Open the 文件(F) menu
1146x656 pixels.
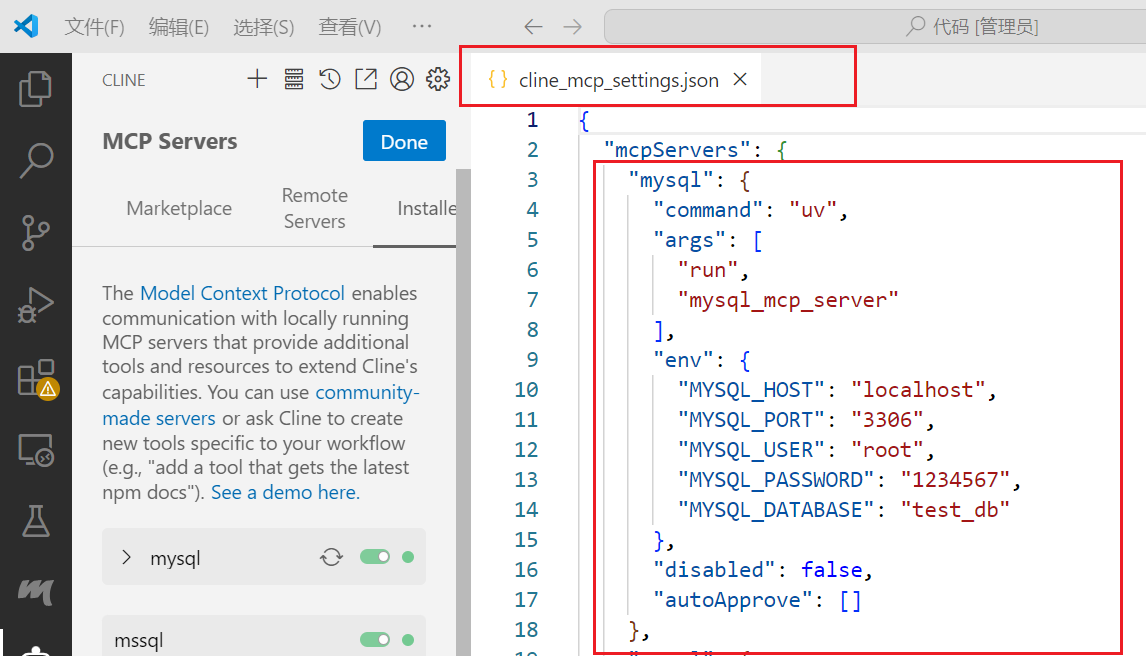[94, 27]
